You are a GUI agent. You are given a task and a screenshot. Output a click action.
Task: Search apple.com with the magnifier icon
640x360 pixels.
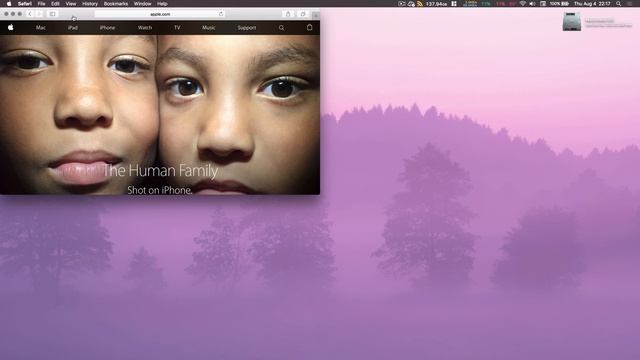[282, 28]
